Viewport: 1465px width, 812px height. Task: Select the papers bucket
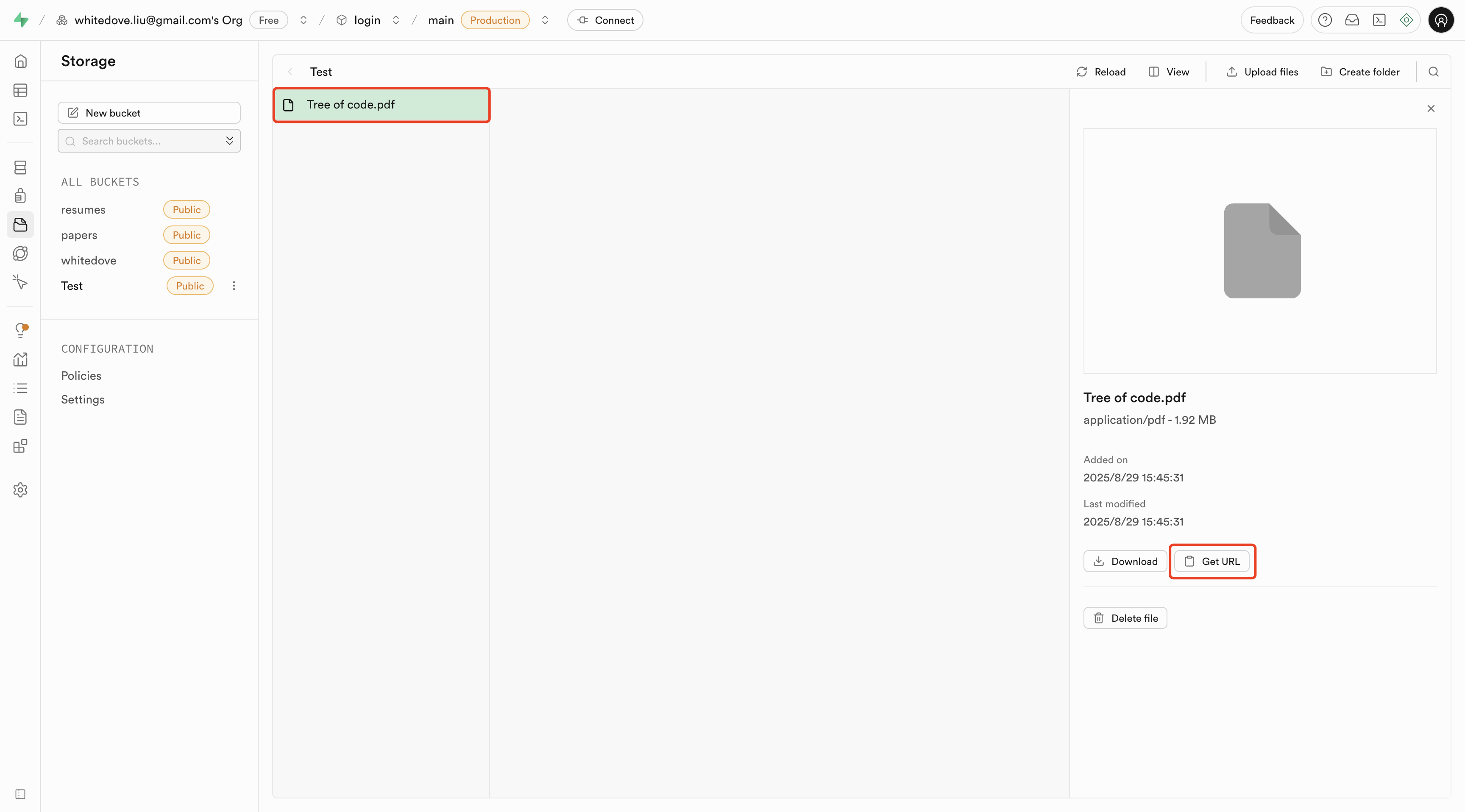click(x=79, y=235)
